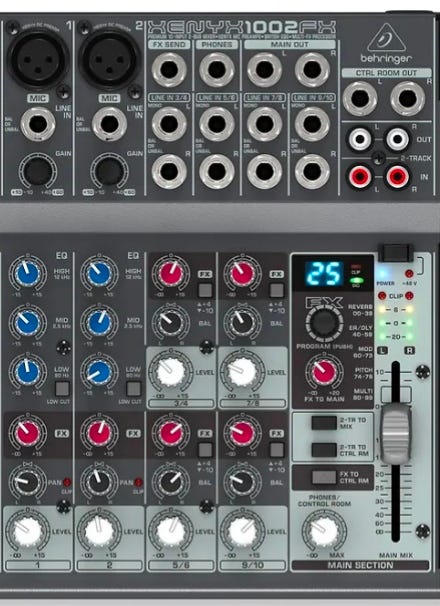
Task: Click the channel 2 MIC XLR input
Action: (x=109, y=58)
